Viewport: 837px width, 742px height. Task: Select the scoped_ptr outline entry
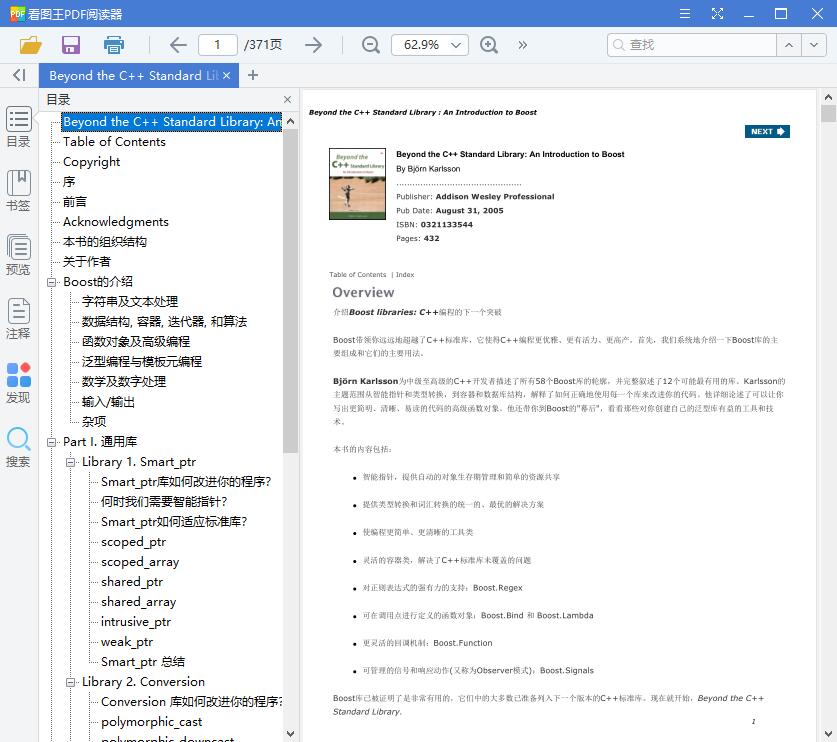[133, 542]
